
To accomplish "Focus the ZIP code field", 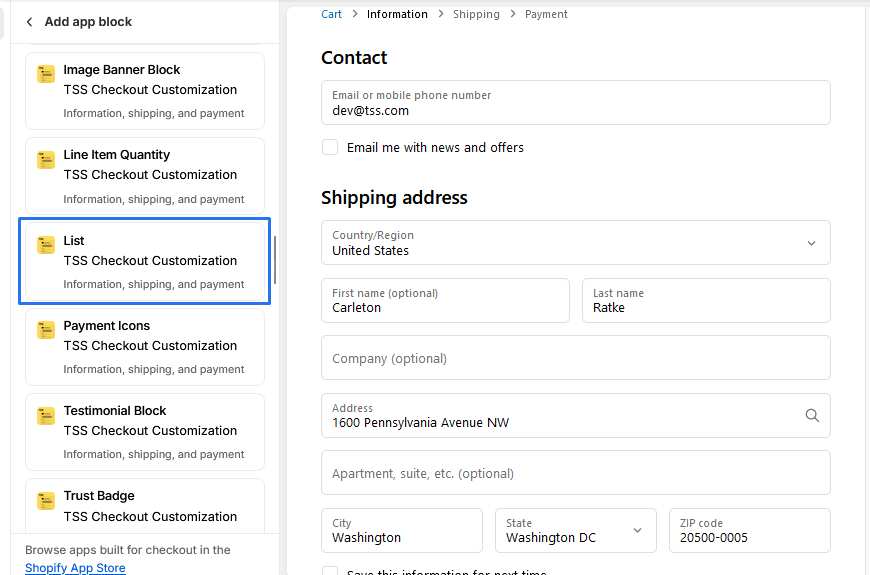I will pyautogui.click(x=749, y=530).
